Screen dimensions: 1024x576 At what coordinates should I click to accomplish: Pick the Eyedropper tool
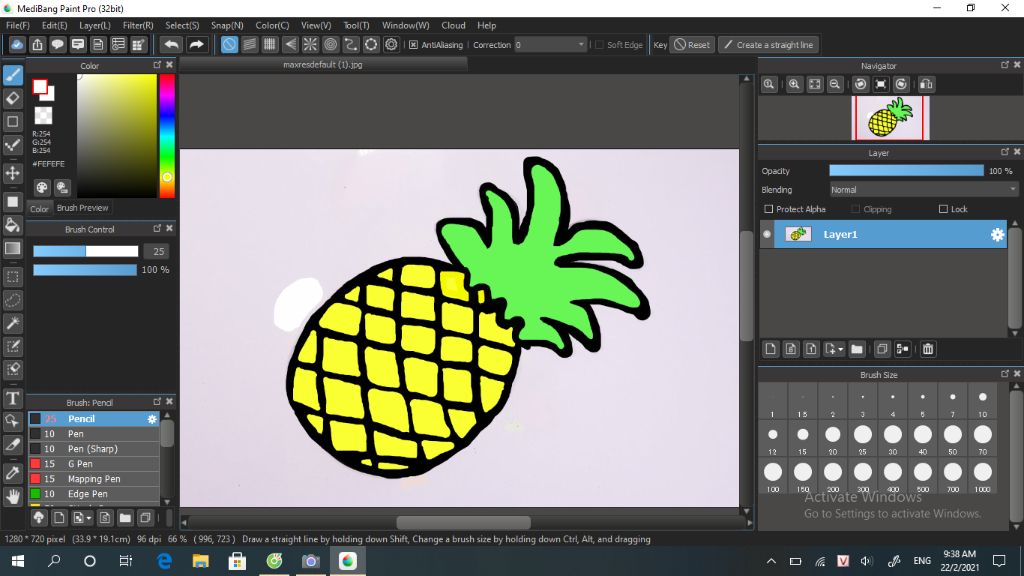[12, 473]
